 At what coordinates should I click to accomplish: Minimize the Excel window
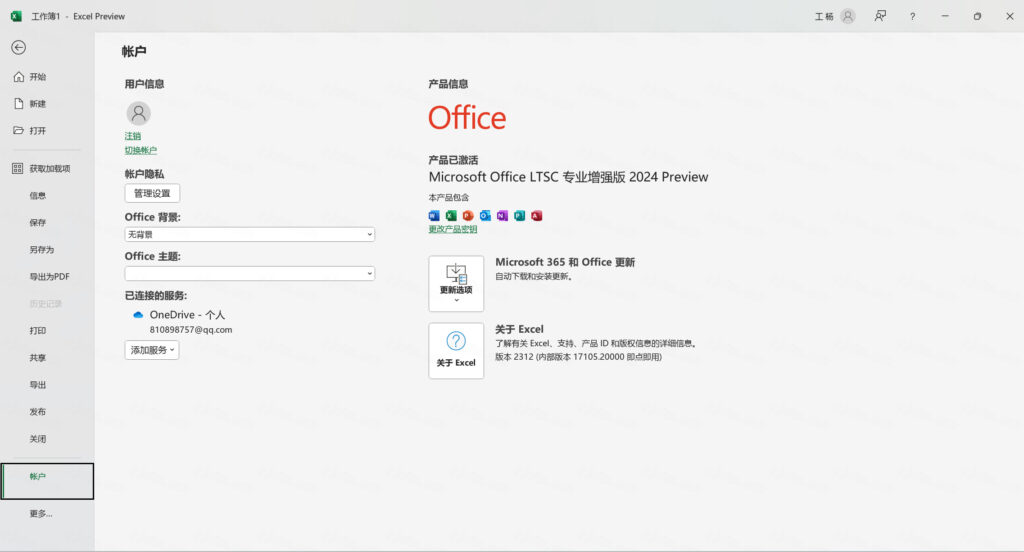(x=945, y=16)
